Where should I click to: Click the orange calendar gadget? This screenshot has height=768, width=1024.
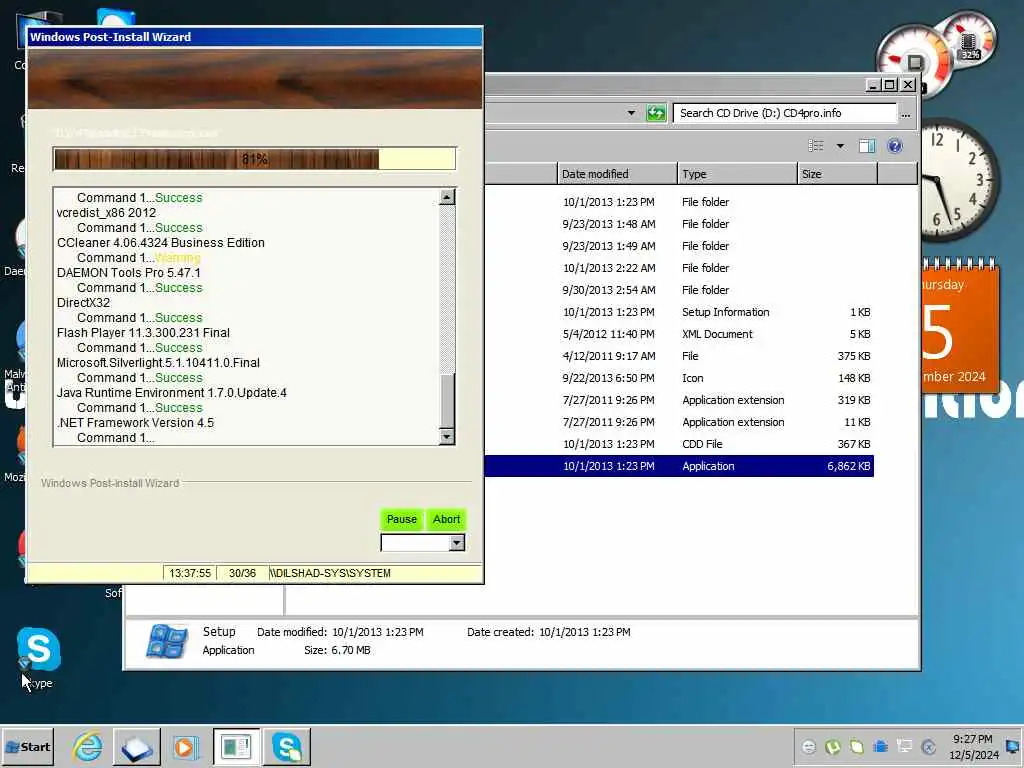[960, 325]
